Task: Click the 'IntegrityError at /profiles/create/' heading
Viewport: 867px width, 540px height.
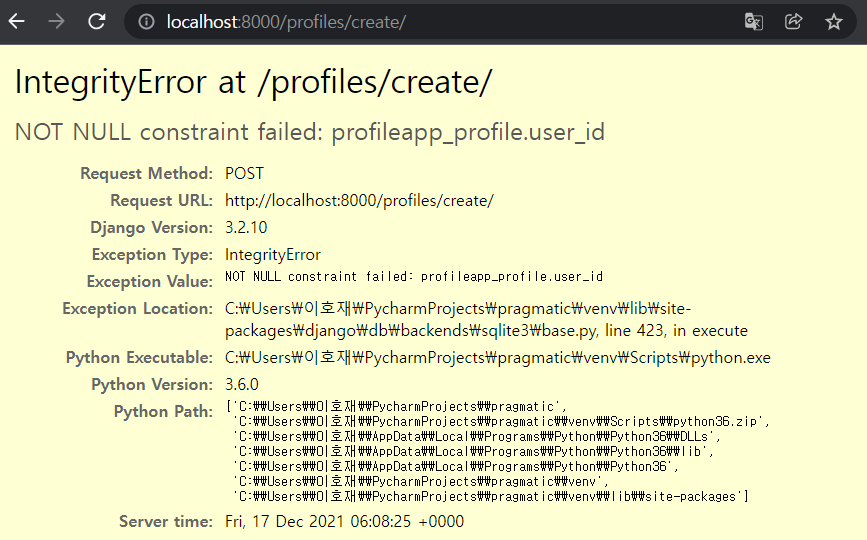Action: [x=253, y=82]
